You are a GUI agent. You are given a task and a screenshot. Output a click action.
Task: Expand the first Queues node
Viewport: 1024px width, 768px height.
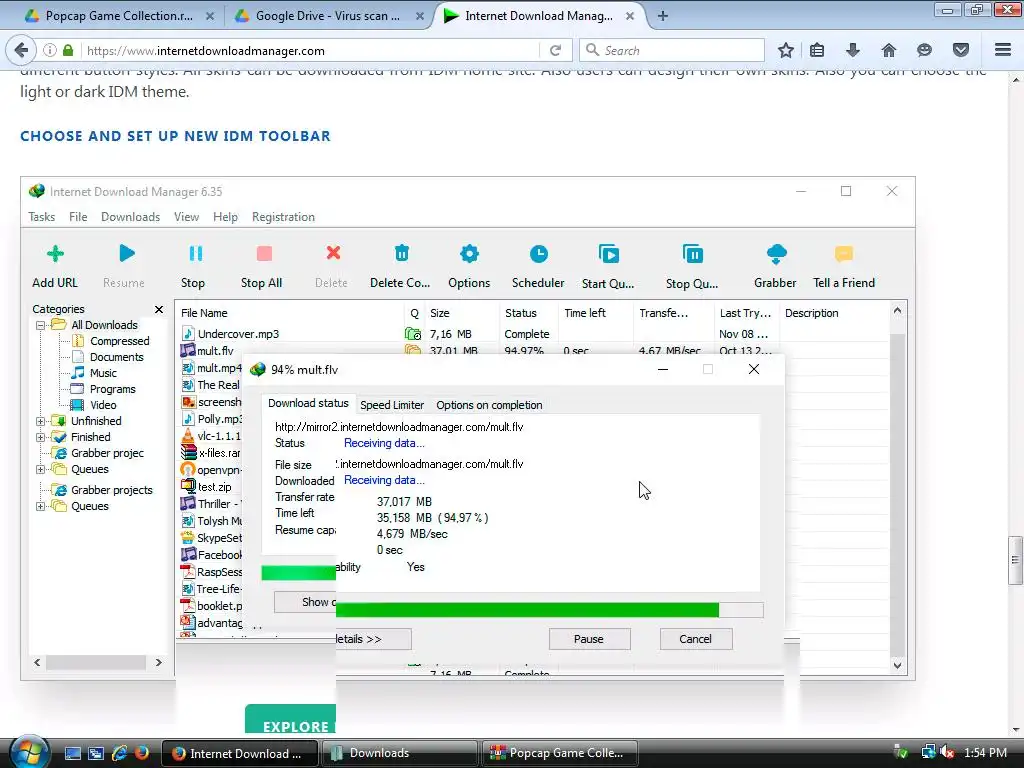(x=40, y=470)
